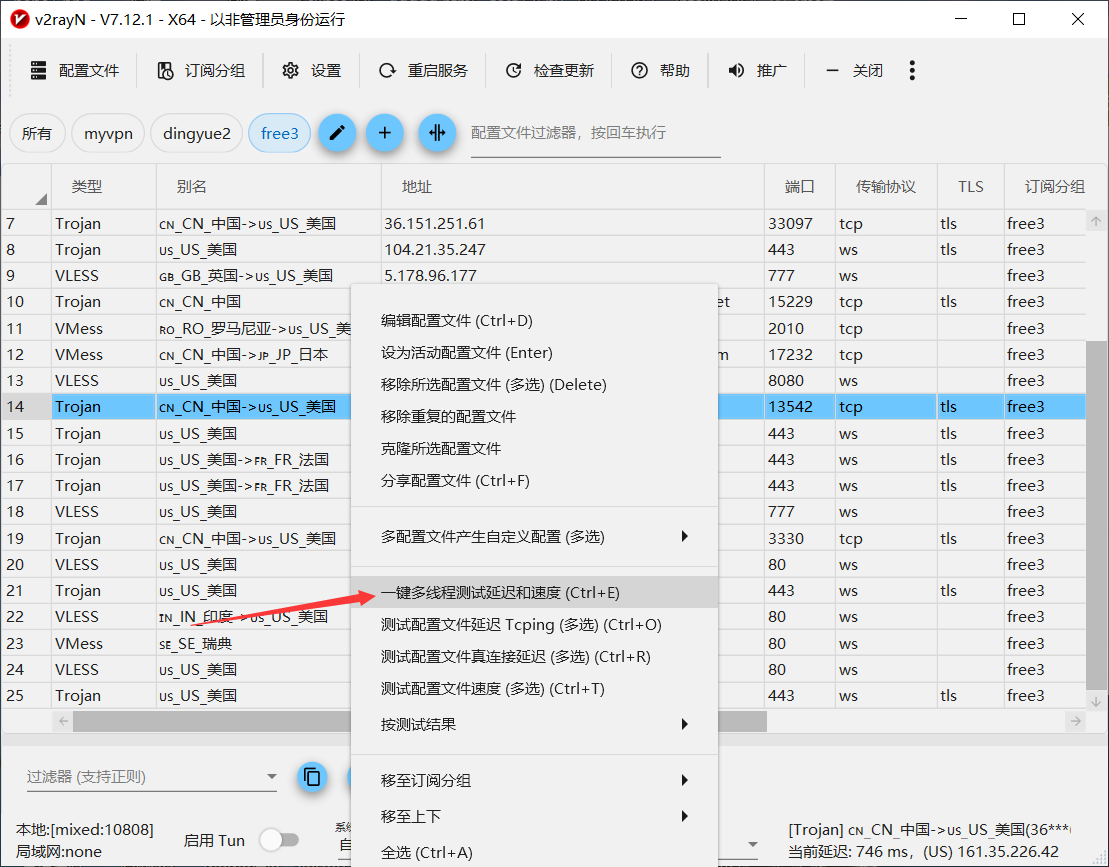Click the auto-adjust column width button

click(437, 133)
